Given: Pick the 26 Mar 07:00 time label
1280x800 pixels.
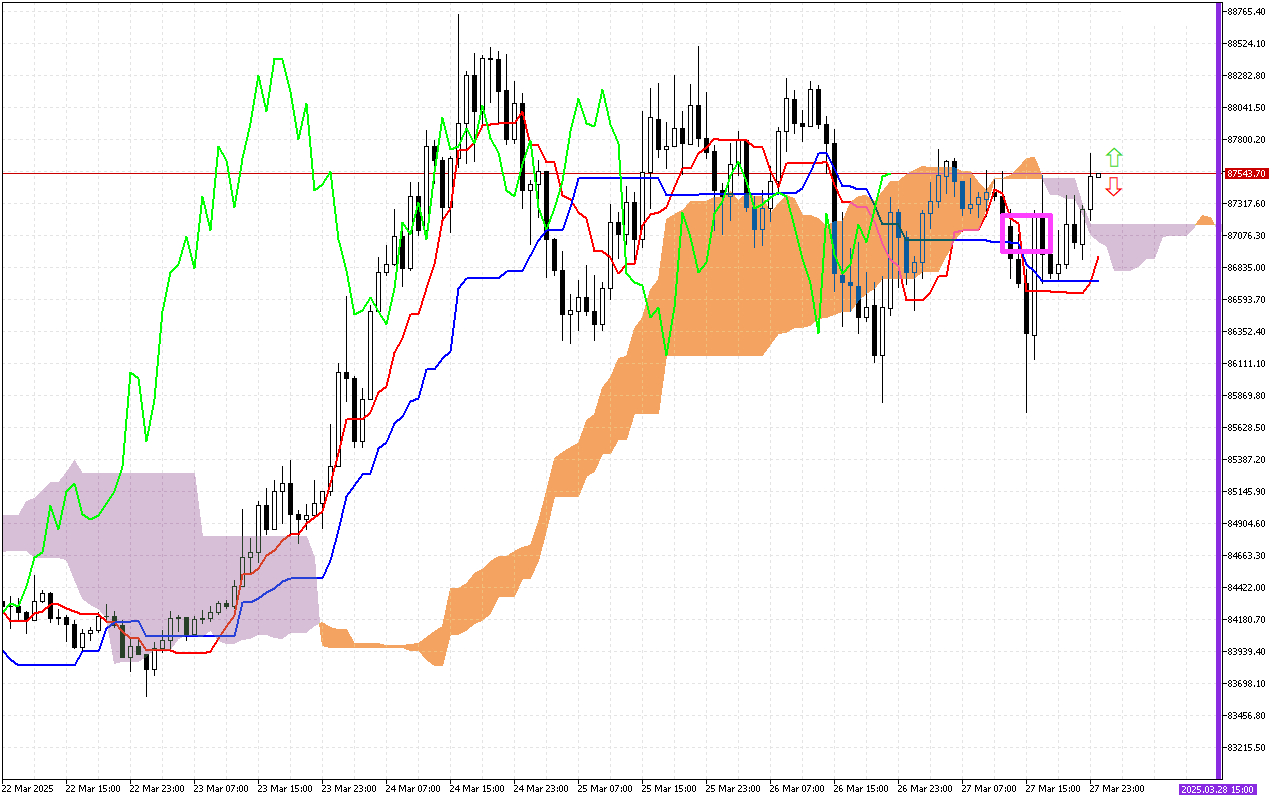Looking at the screenshot, I should pos(796,789).
